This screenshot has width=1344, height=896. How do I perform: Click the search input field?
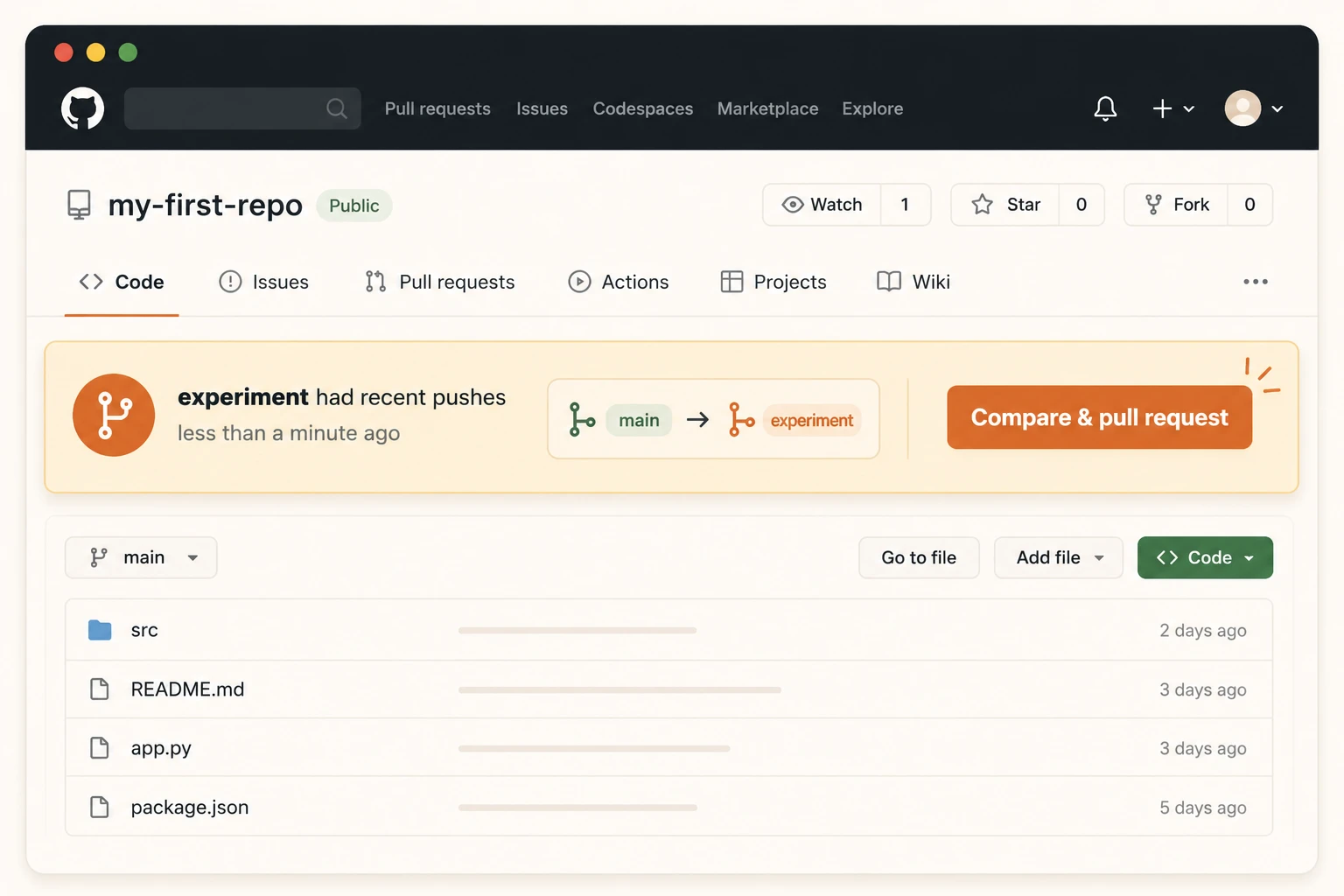tap(242, 108)
